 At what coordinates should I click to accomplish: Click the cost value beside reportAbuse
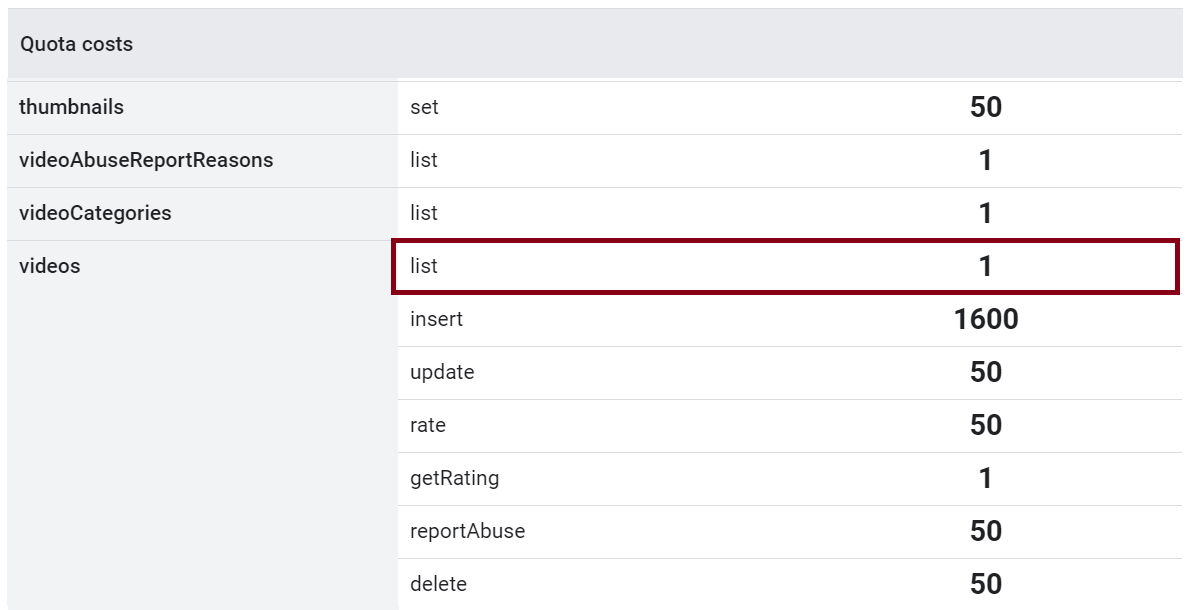pos(985,531)
